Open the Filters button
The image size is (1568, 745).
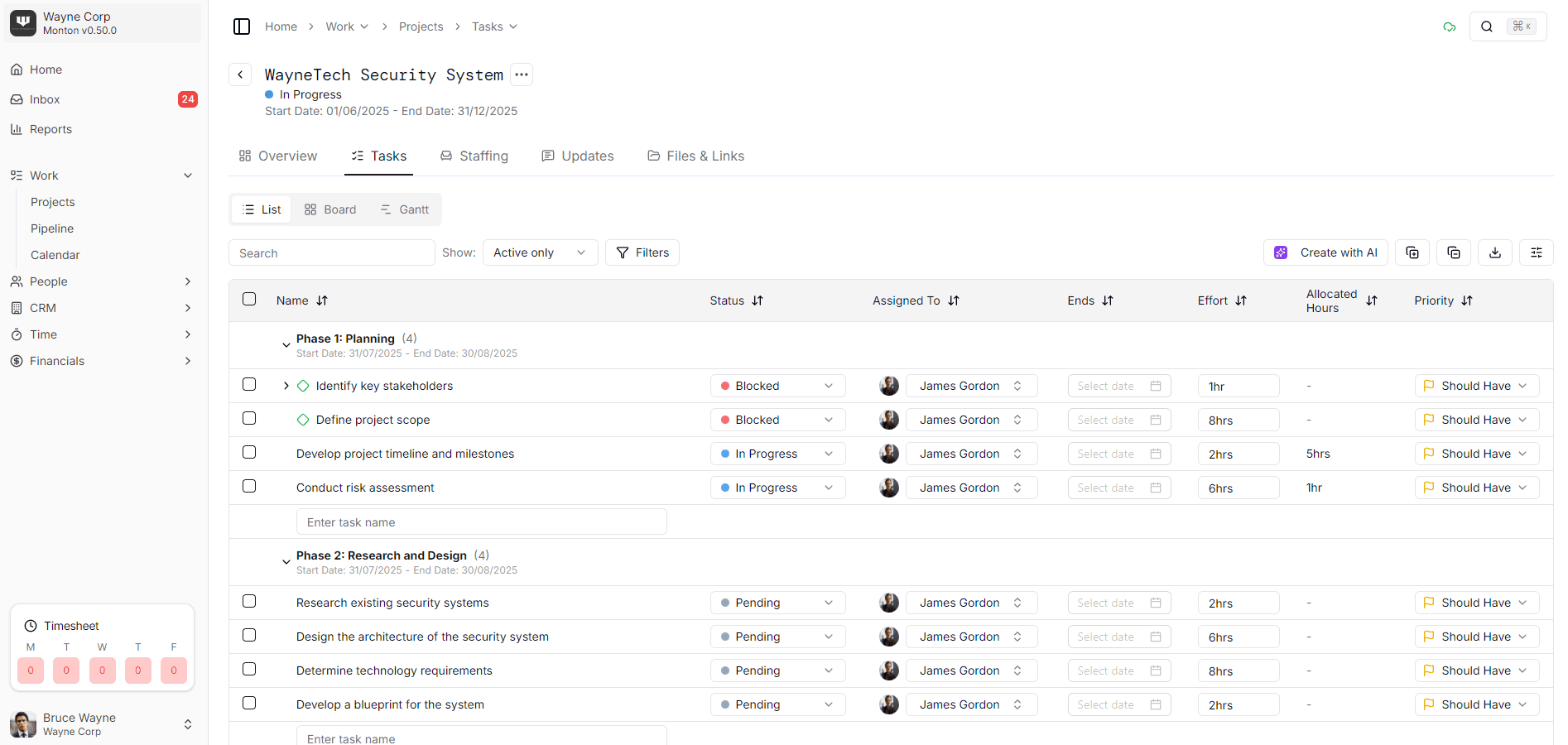642,252
